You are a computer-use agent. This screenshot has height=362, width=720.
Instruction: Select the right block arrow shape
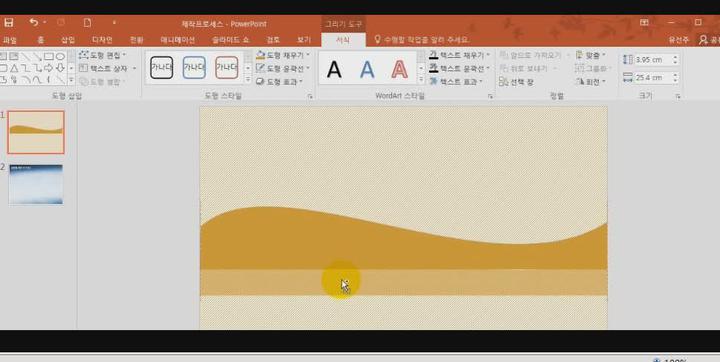pos(49,68)
